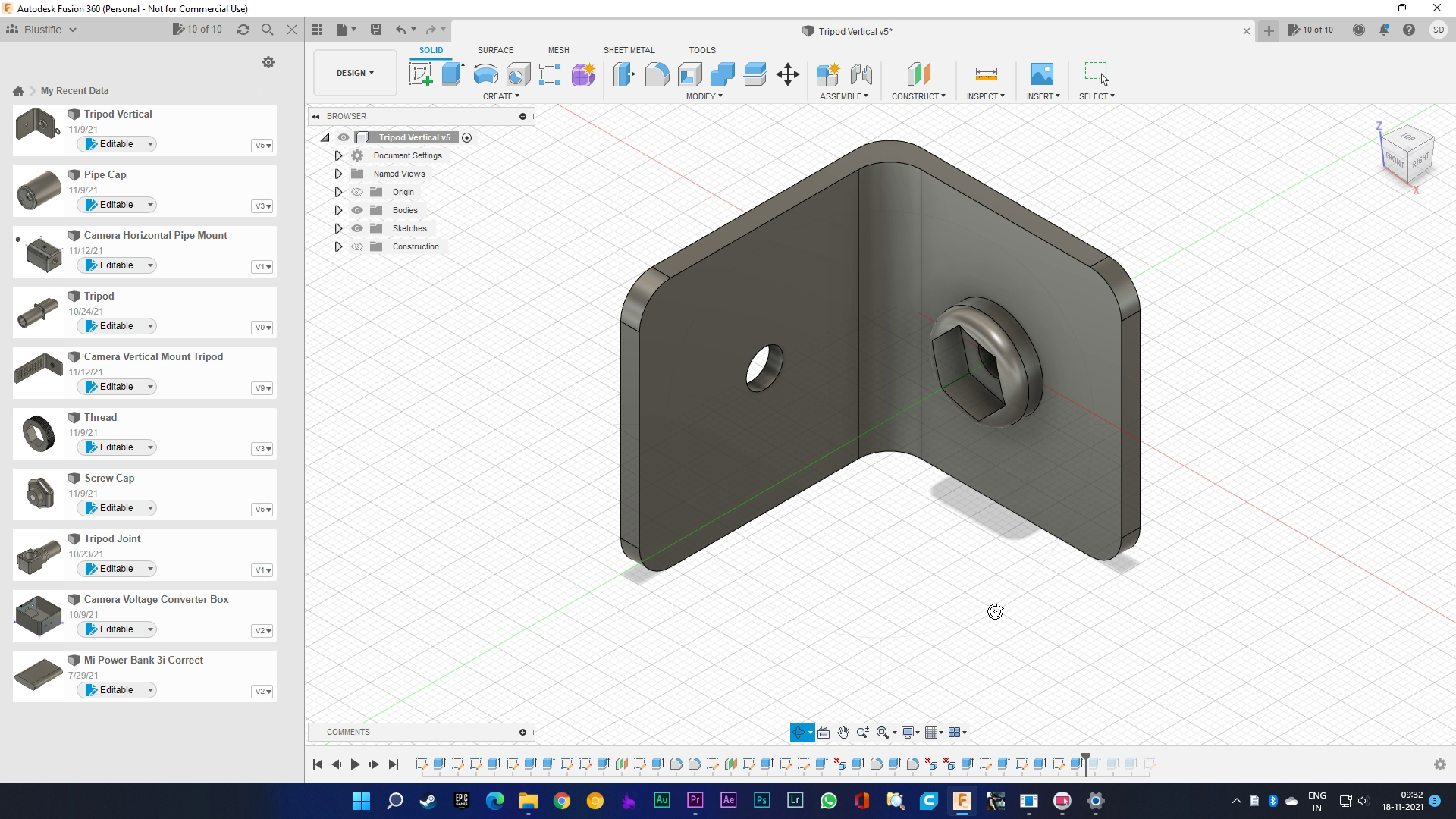The height and width of the screenshot is (819, 1456).
Task: Toggle visibility of Sketches folder
Action: coord(357,228)
